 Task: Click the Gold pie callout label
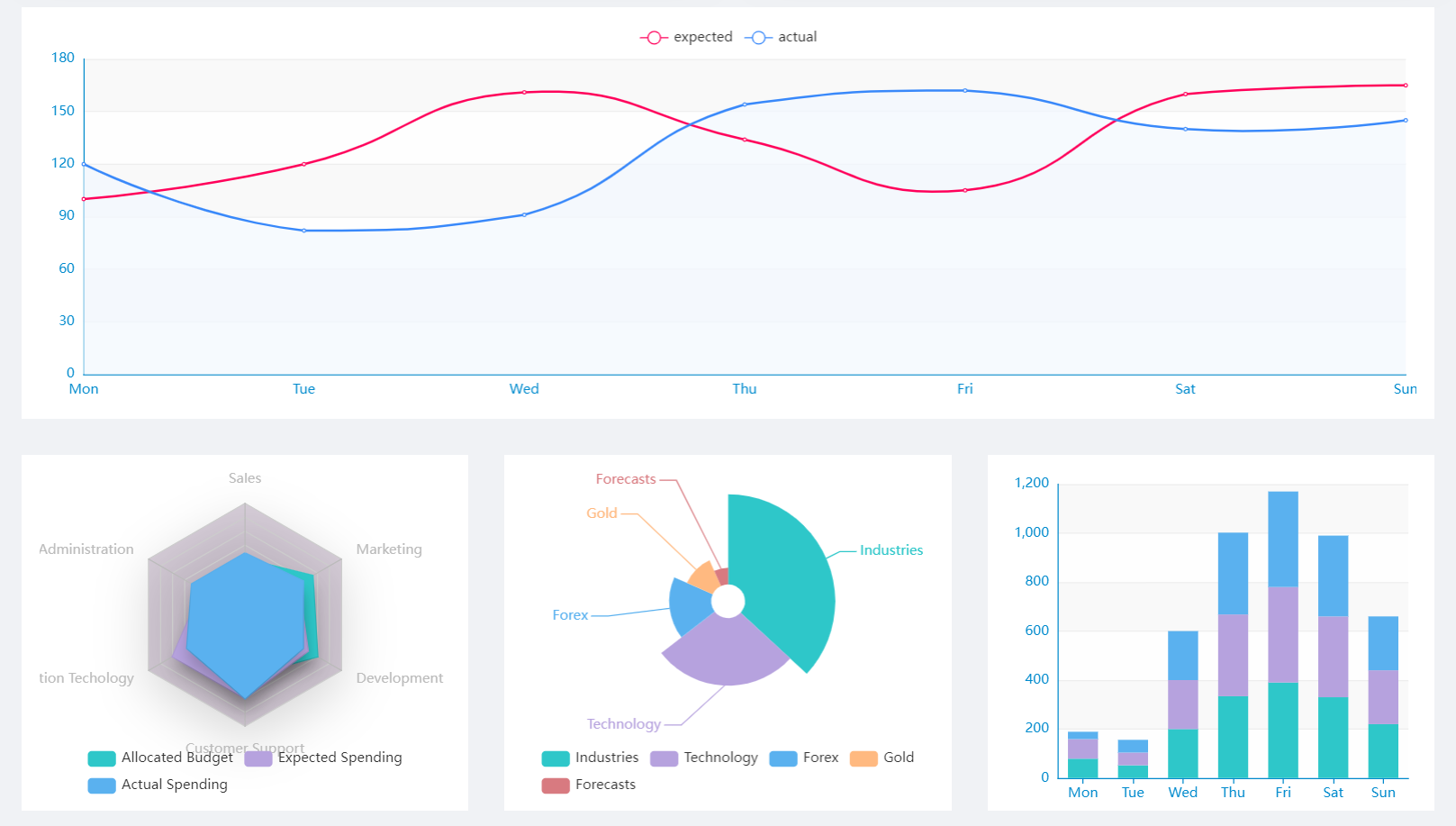[601, 513]
